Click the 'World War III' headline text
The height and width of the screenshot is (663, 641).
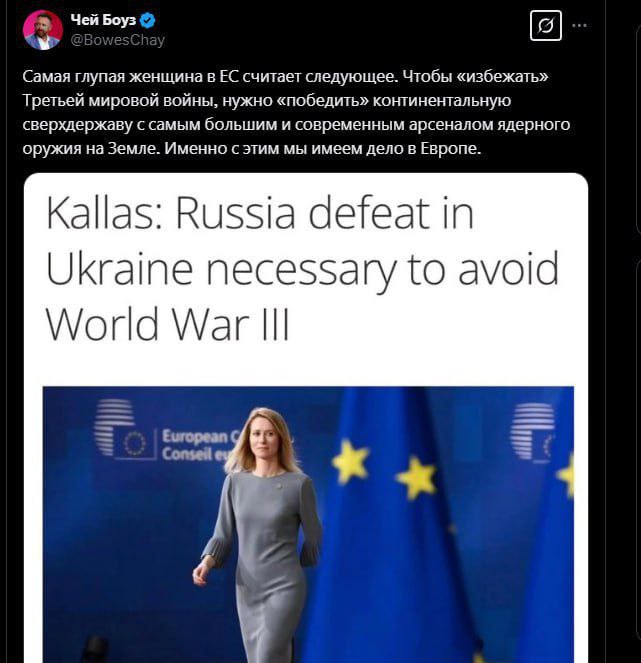[x=167, y=324]
